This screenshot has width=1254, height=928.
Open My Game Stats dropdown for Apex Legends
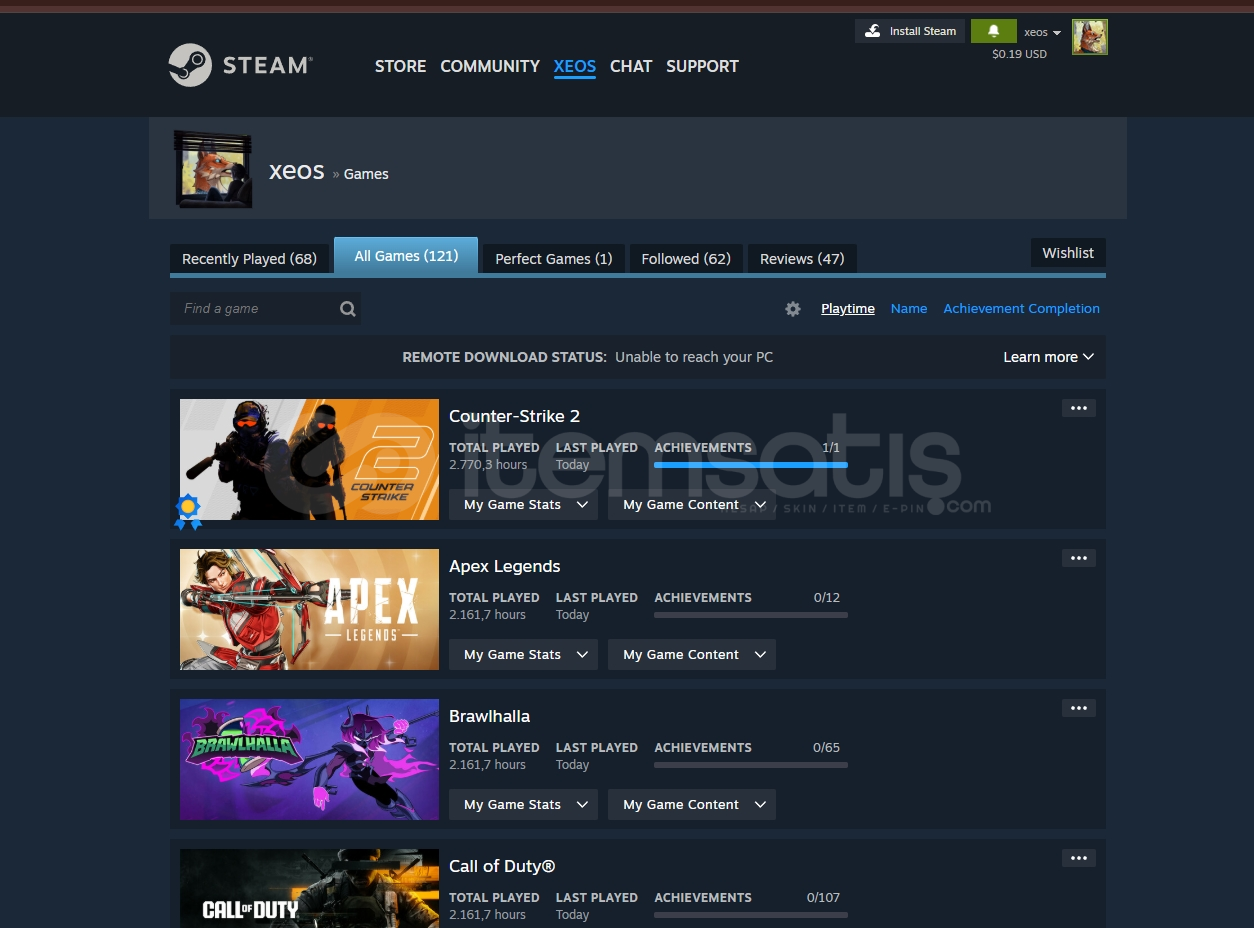pyautogui.click(x=523, y=655)
